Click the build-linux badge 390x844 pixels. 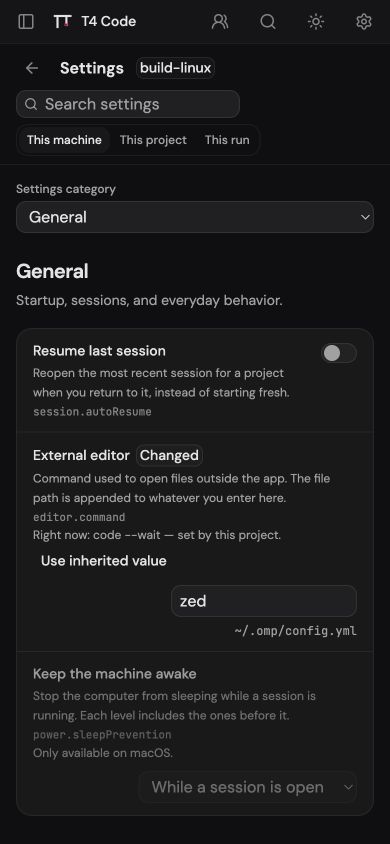[x=175, y=68]
